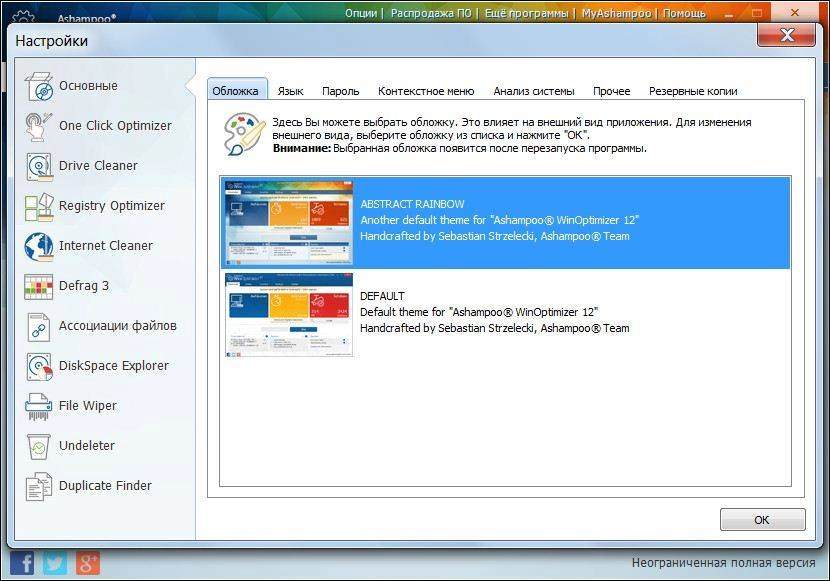Click the Internet Cleaner globe icon
Image resolution: width=830 pixels, height=581 pixels.
coord(39,246)
